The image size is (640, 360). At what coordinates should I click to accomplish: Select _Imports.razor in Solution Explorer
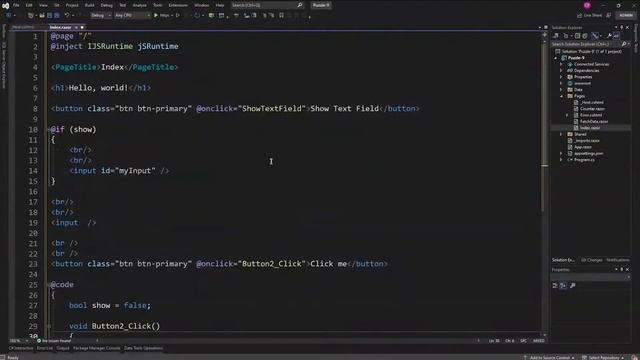pos(587,141)
